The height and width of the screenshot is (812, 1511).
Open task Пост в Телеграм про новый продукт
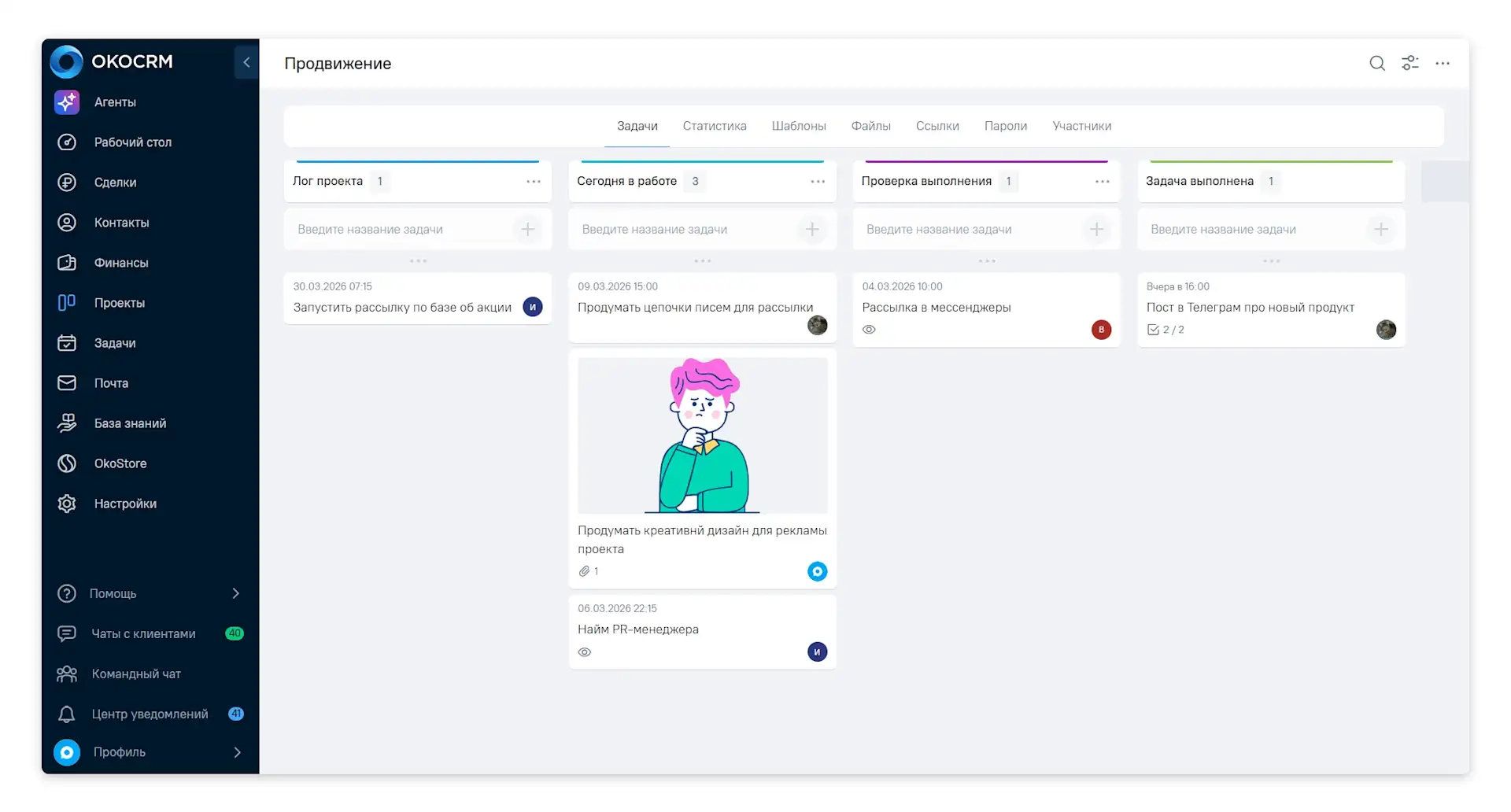tap(1251, 308)
